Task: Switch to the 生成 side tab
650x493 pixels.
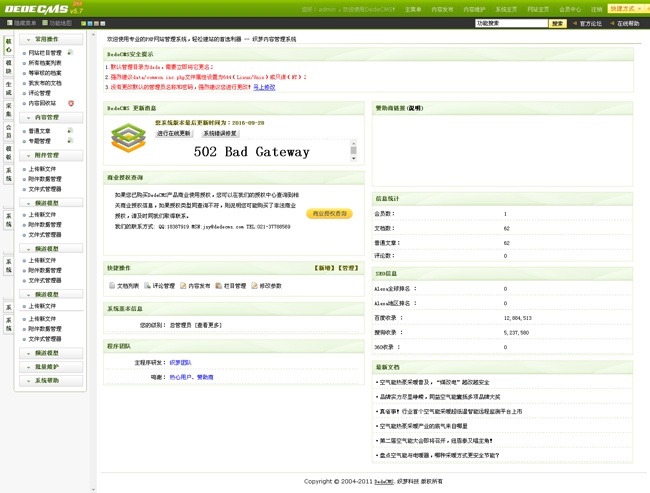Action: [x=8, y=88]
